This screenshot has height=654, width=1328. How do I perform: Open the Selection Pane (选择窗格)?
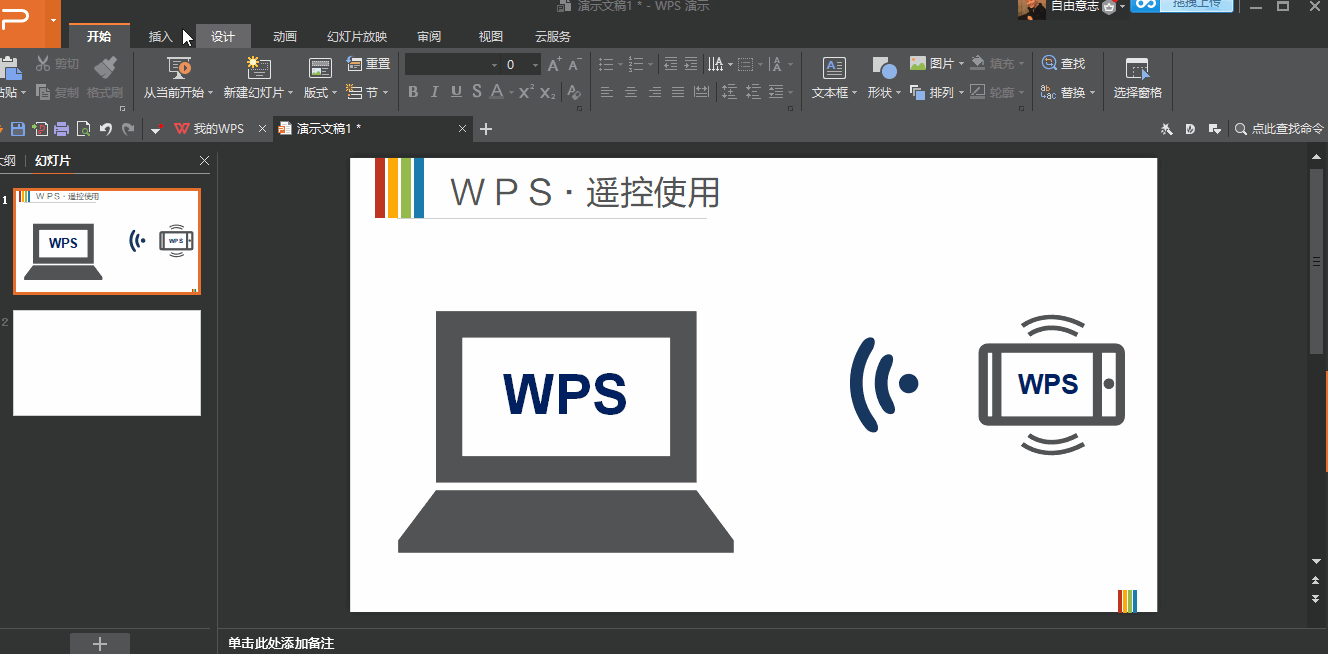click(x=1138, y=78)
